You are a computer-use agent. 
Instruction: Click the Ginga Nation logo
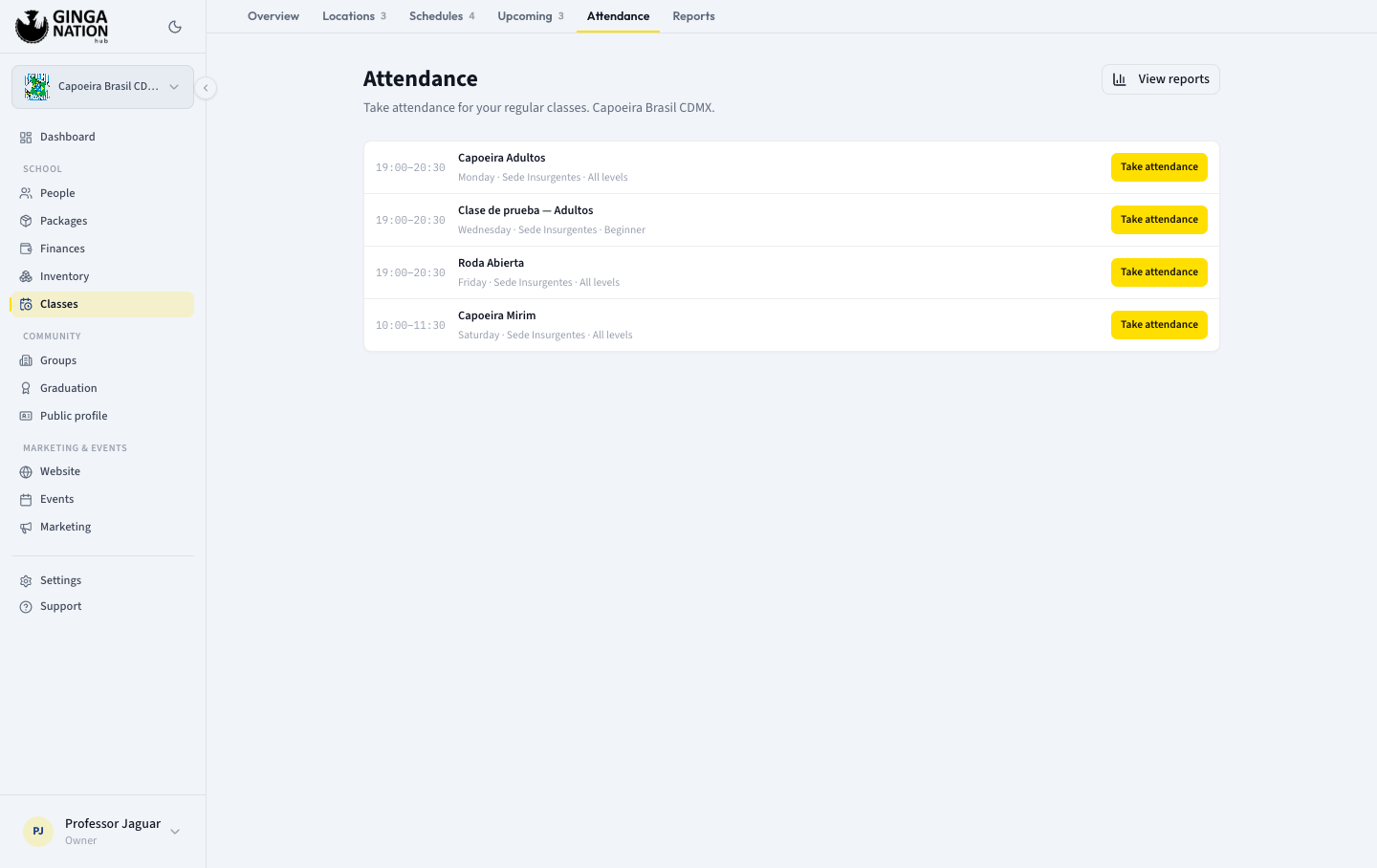[62, 27]
